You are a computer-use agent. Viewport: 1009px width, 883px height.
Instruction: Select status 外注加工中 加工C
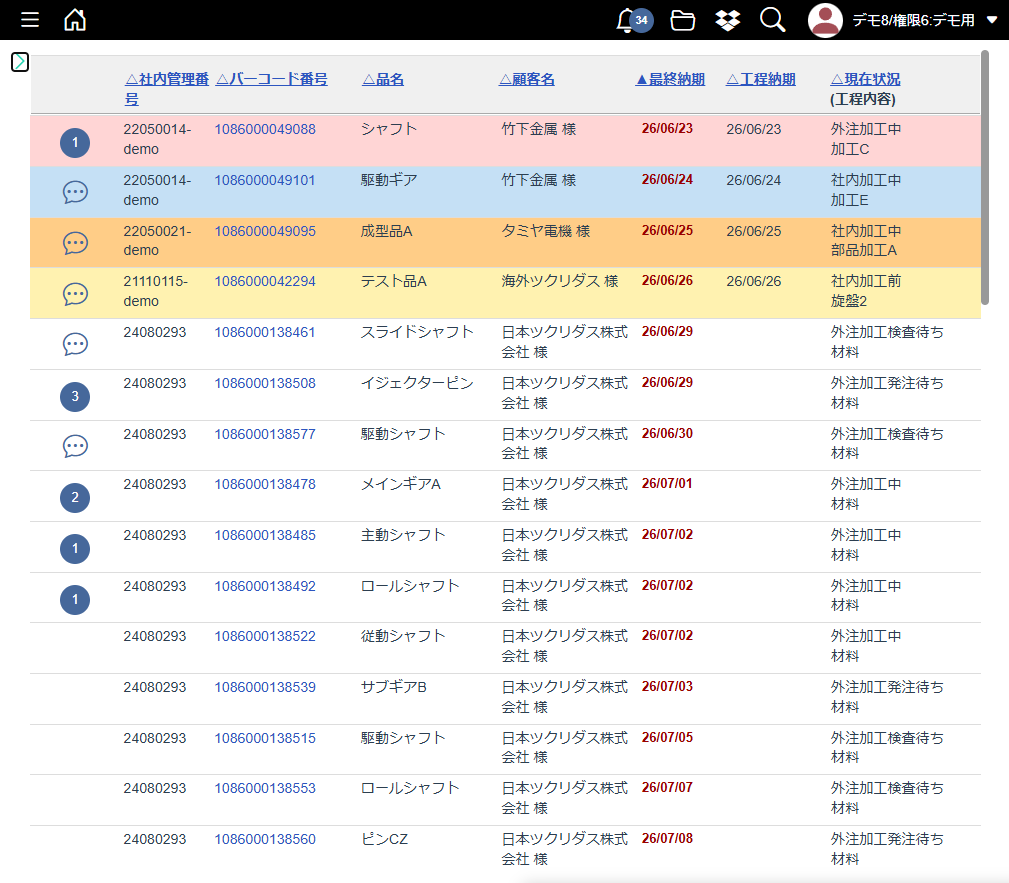[866, 139]
